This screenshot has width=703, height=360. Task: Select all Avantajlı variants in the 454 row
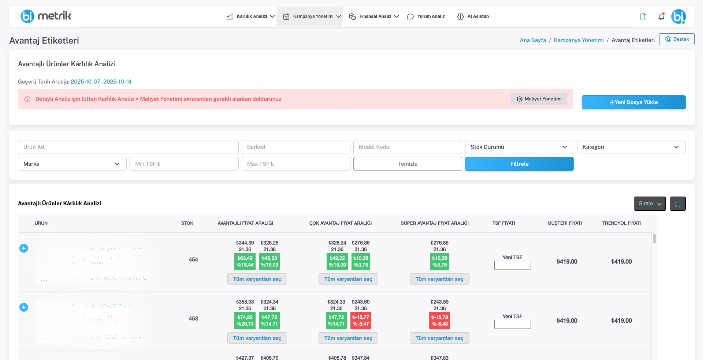point(257,279)
